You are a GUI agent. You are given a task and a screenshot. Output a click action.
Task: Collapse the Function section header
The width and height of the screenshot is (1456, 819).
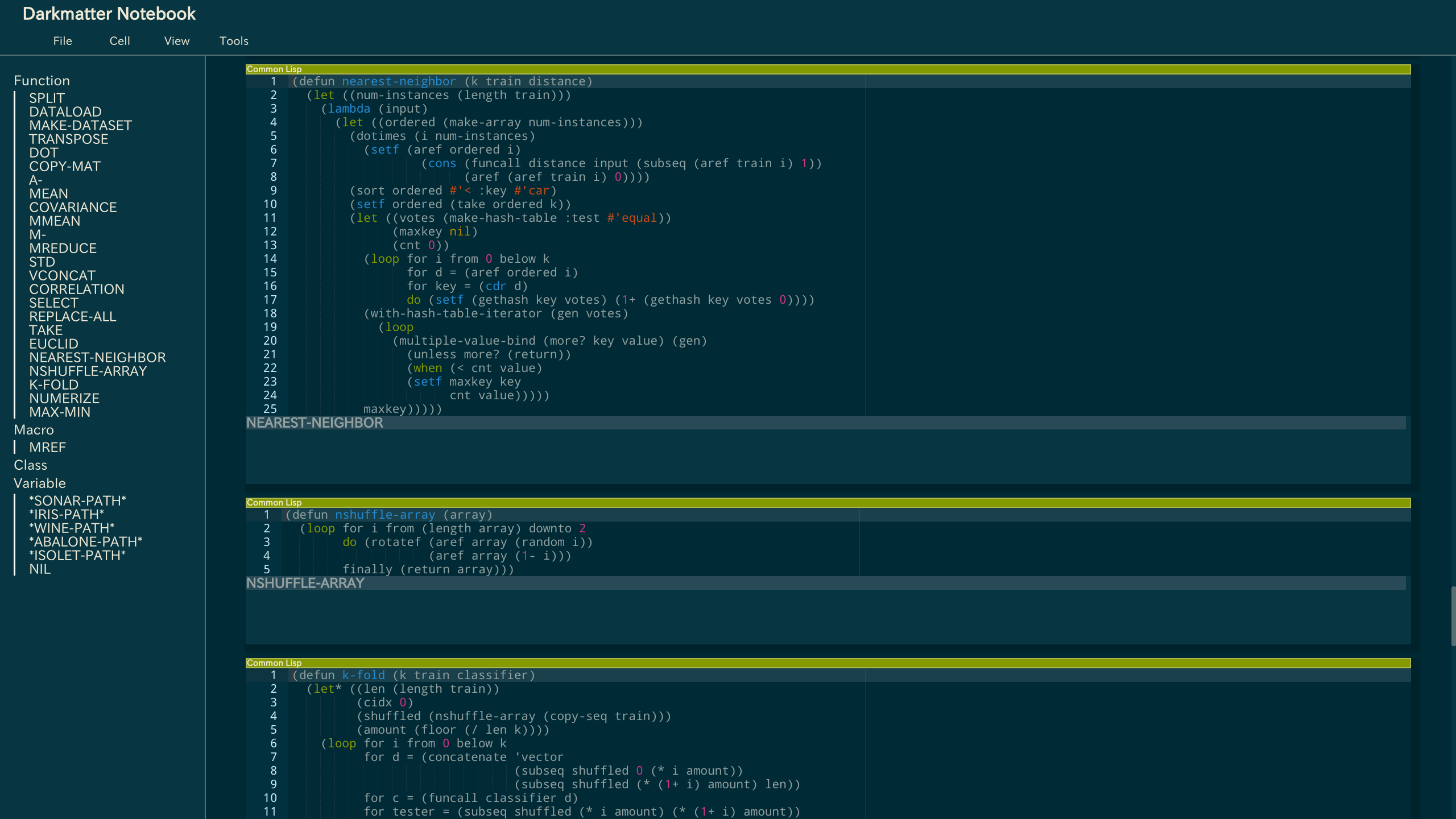click(42, 80)
